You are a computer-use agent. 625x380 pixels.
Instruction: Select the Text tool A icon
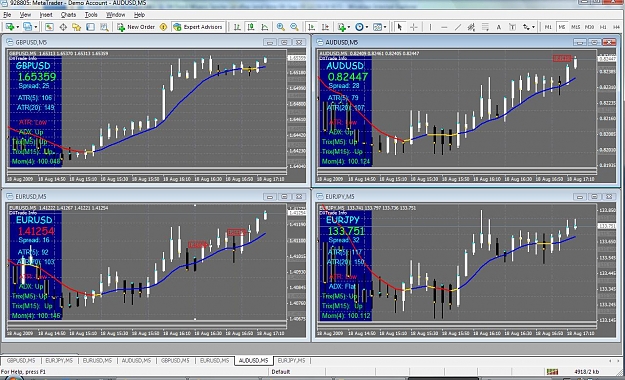(x=499, y=27)
